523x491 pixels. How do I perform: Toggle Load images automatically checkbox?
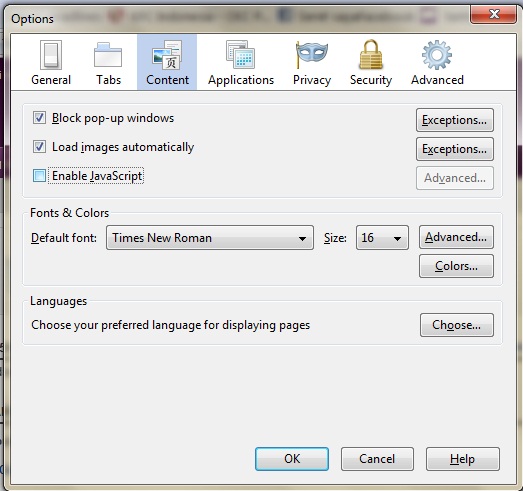click(x=39, y=146)
